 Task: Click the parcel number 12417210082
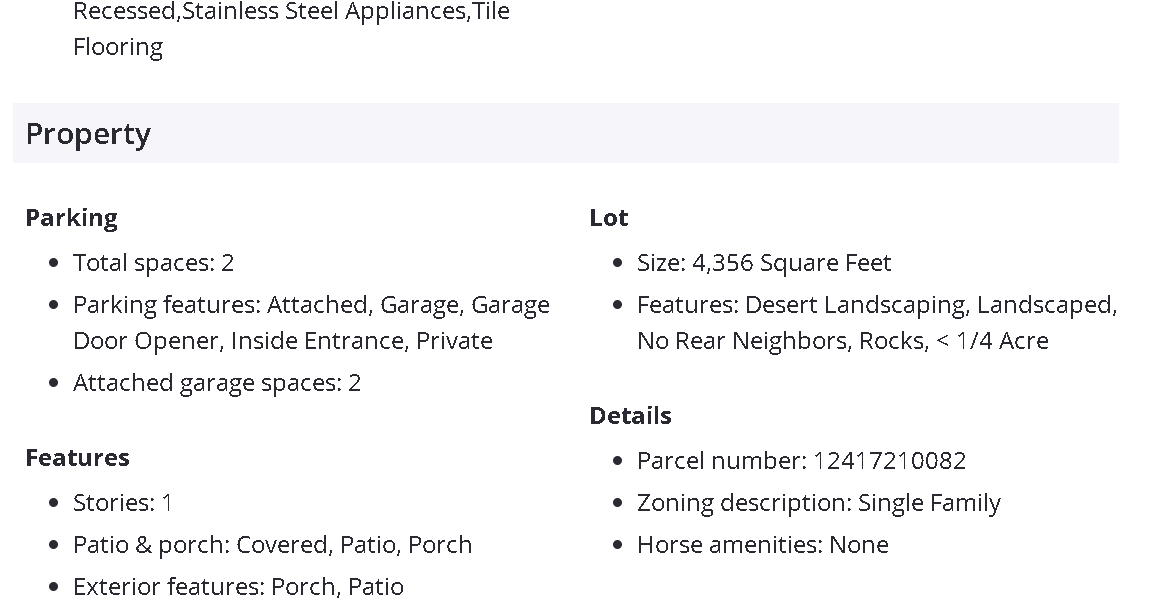point(889,461)
